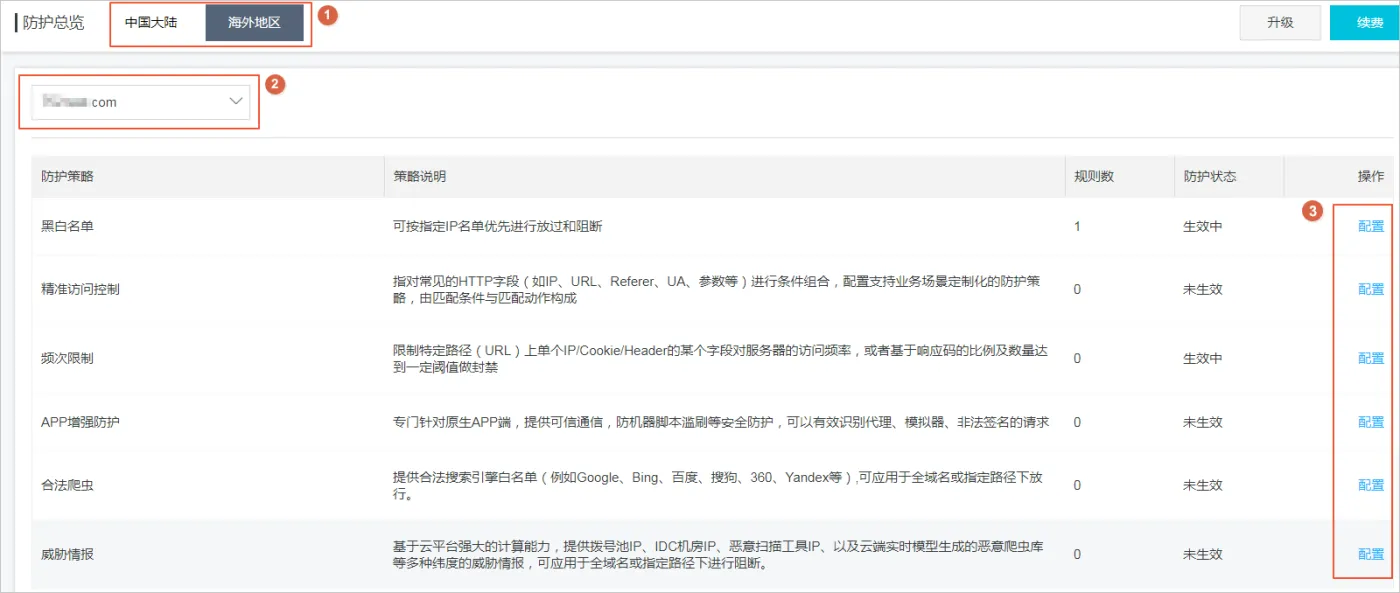1400x593 pixels.
Task: Click the 防护策略 column header
Action: tap(67, 176)
